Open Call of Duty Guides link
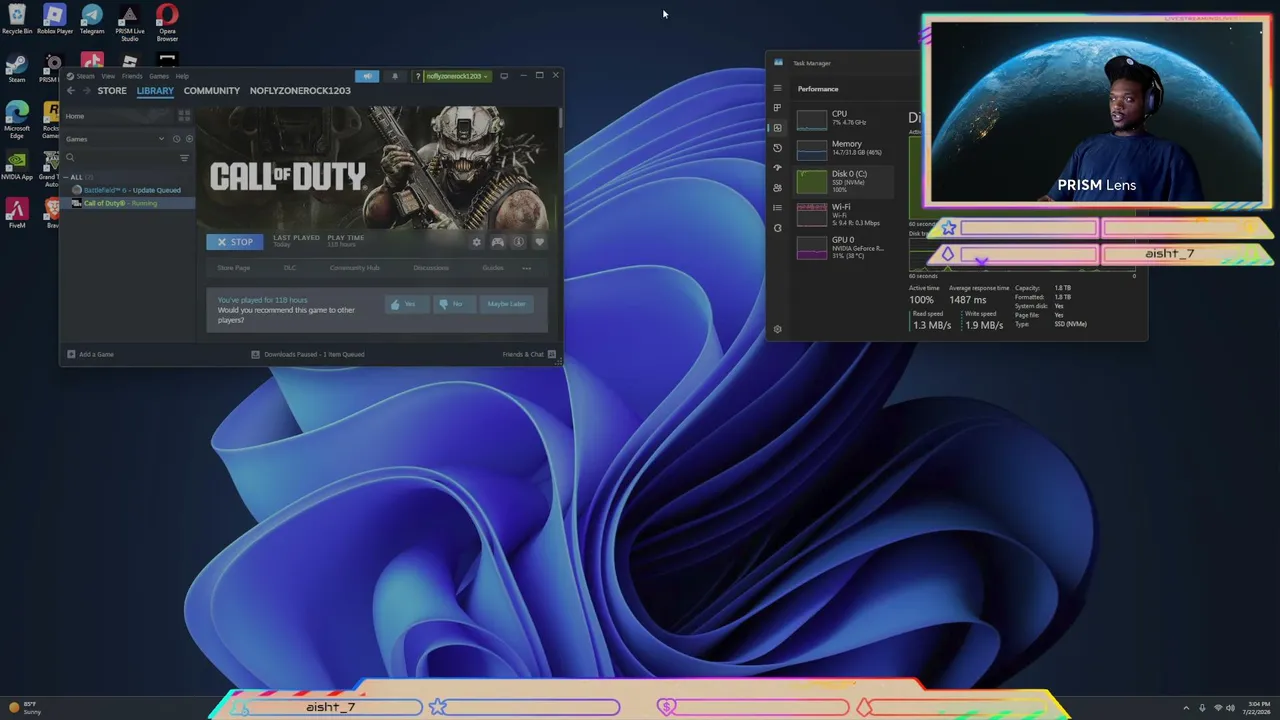The width and height of the screenshot is (1280, 720). pos(493,268)
